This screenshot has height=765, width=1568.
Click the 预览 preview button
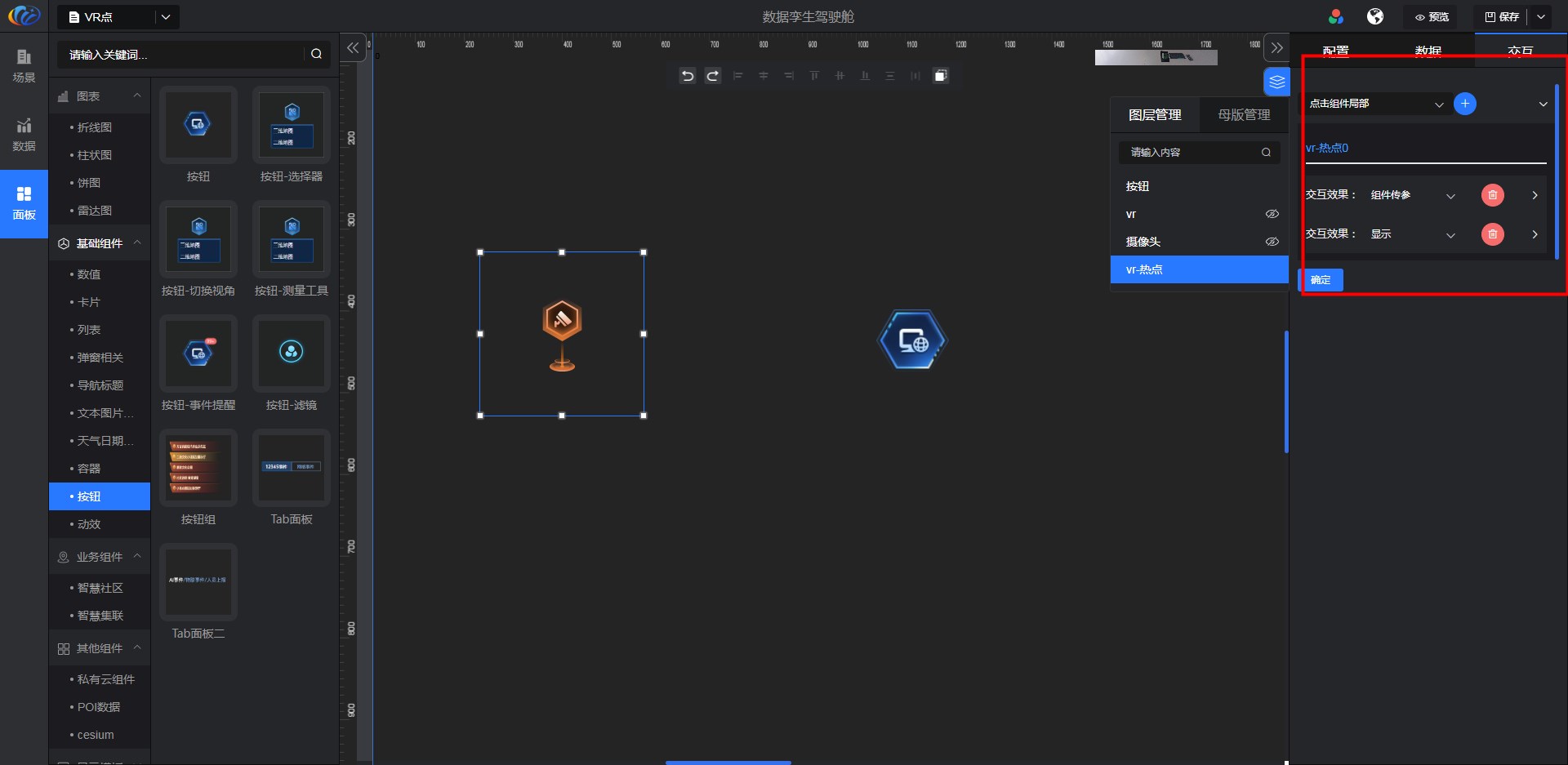[x=1432, y=16]
